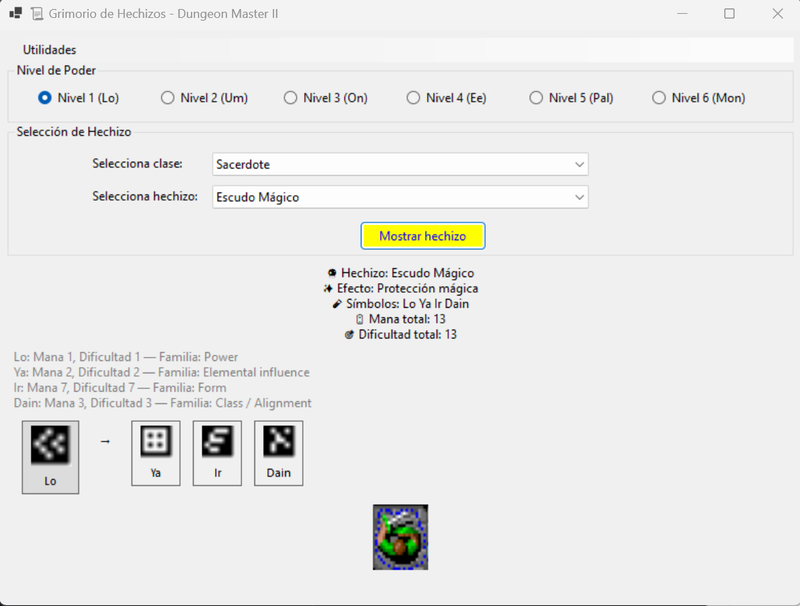The image size is (800, 606).
Task: Click the window system icon at far left
Action: [x=15, y=14]
